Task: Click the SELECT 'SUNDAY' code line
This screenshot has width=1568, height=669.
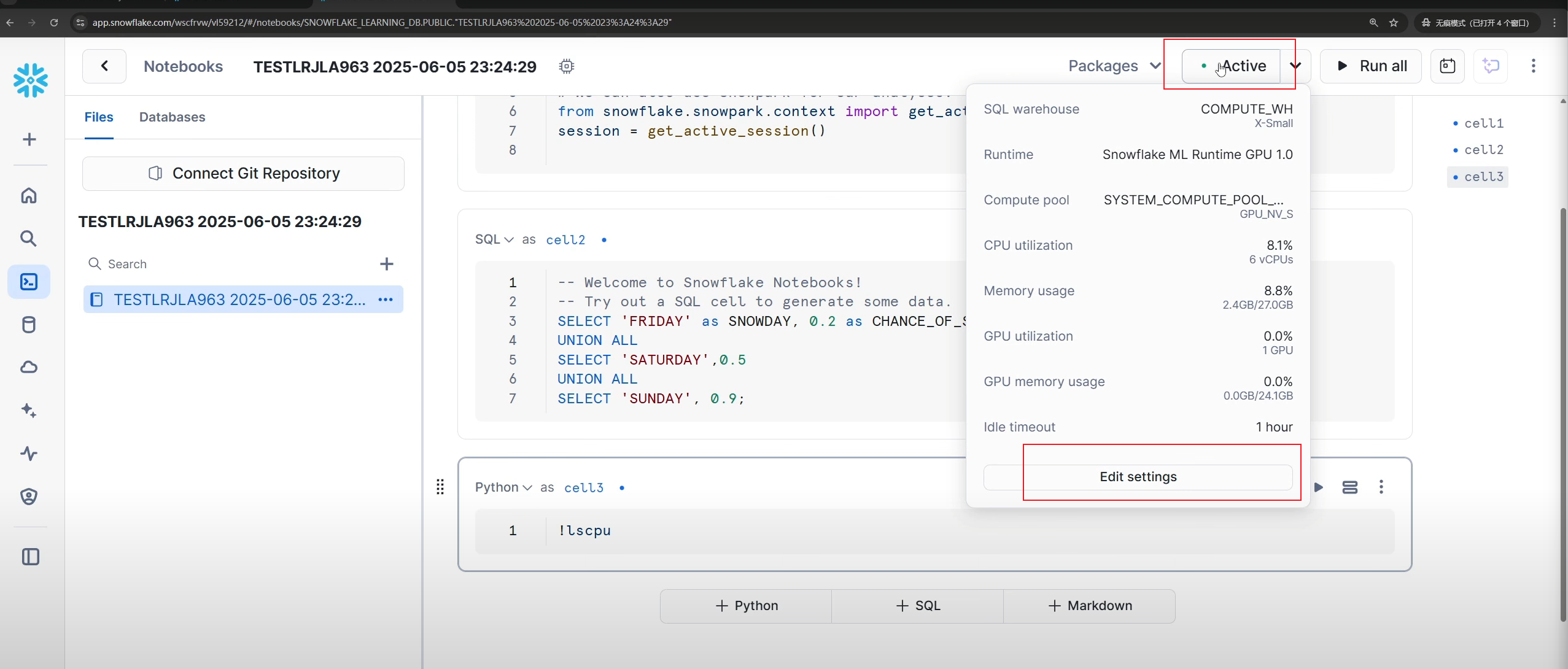Action: (x=650, y=398)
